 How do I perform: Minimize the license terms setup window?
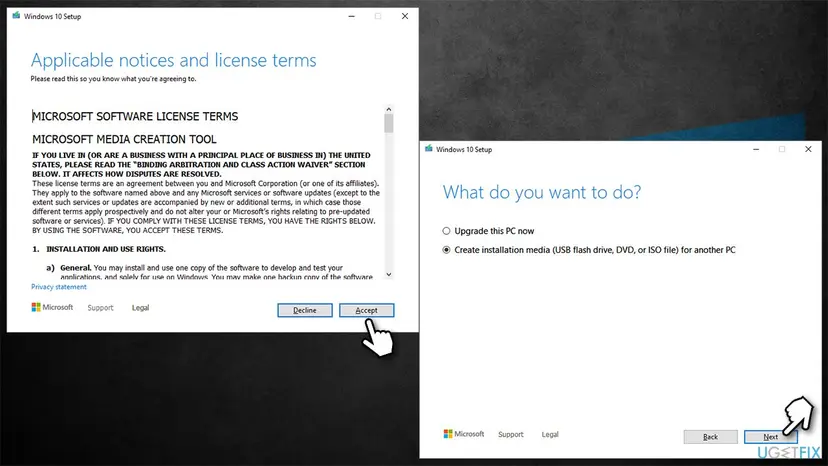(352, 16)
